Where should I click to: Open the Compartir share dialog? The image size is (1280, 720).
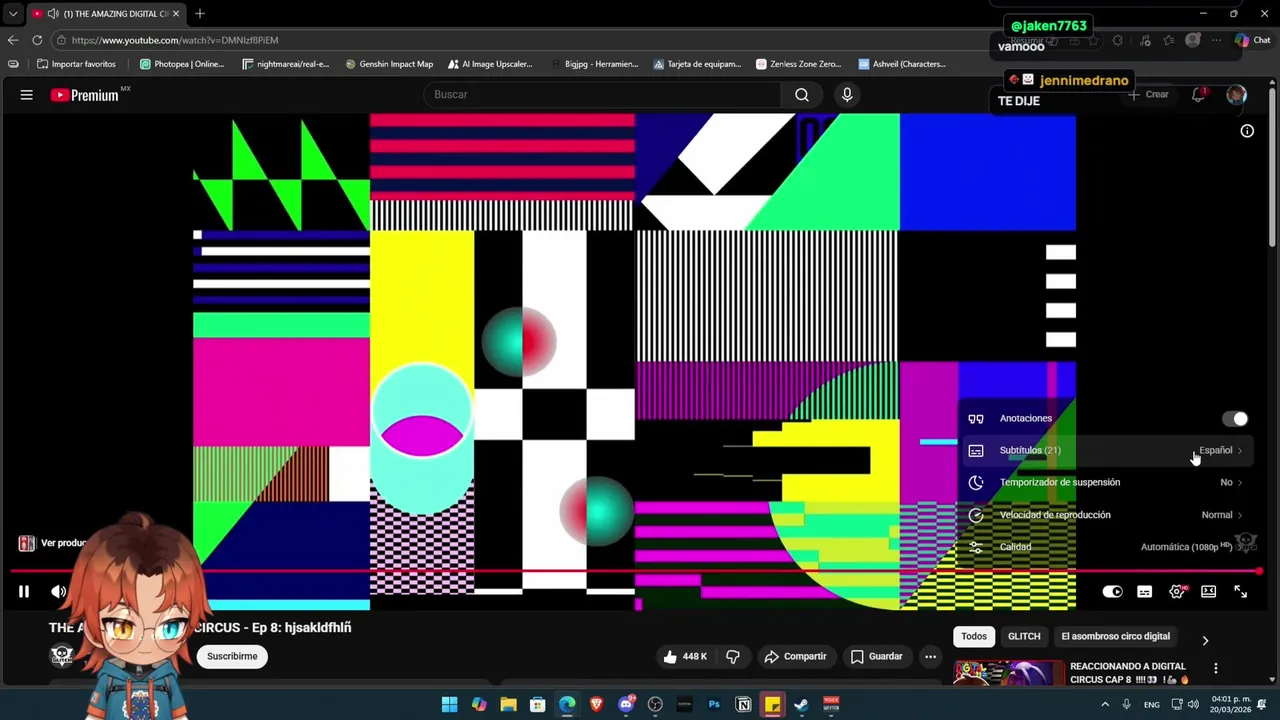[x=795, y=657]
